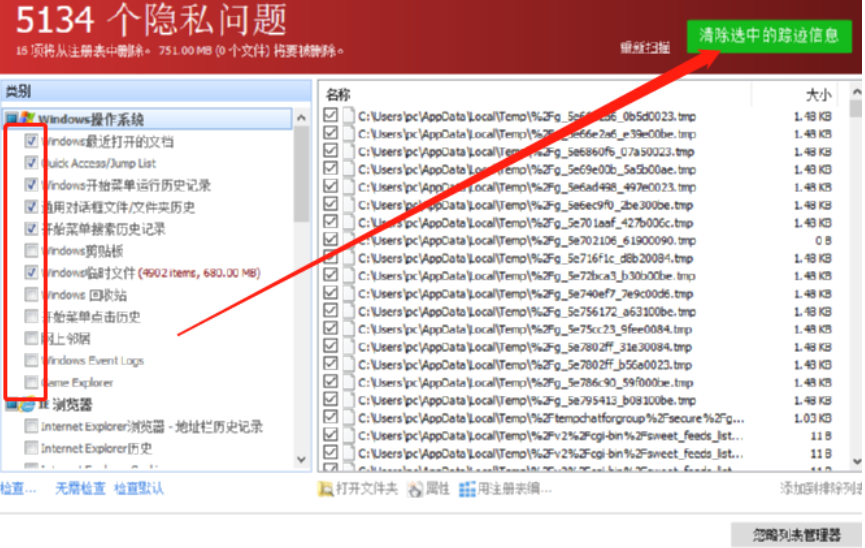This screenshot has width=865, height=548.
Task: Click the IE browser category icon
Action: [x=27, y=405]
